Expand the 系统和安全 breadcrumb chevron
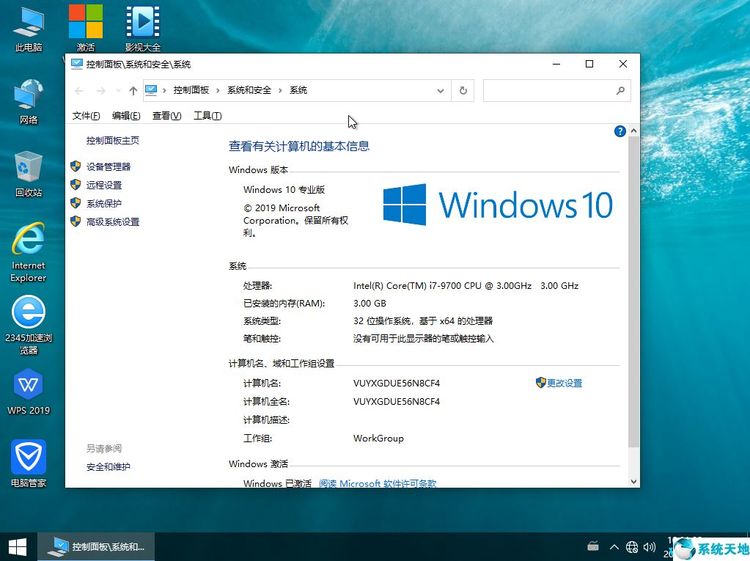Viewport: 750px width, 561px height. tap(280, 91)
